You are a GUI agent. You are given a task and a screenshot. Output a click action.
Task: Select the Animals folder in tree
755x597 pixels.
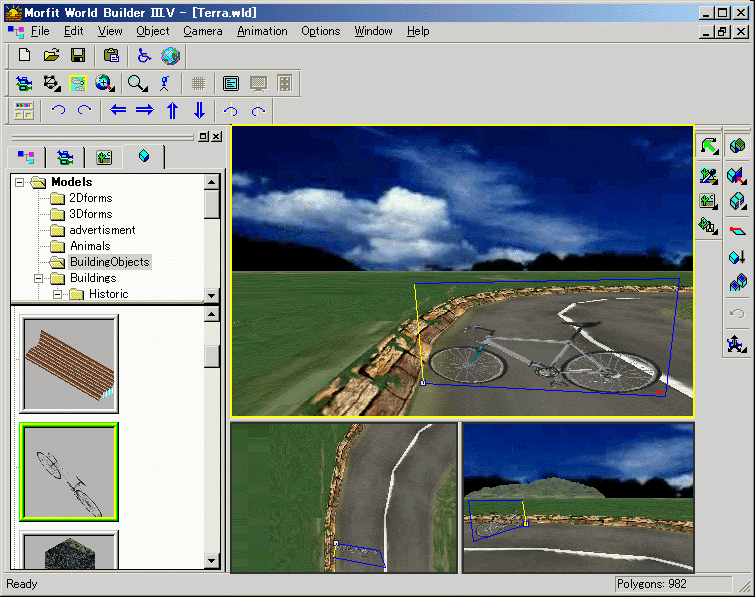pos(89,246)
